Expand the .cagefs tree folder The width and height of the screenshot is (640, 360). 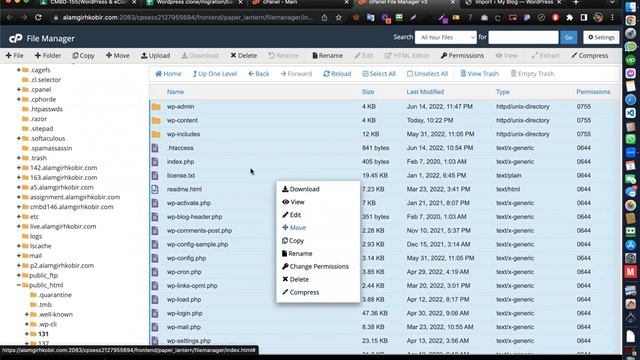click(x=18, y=70)
